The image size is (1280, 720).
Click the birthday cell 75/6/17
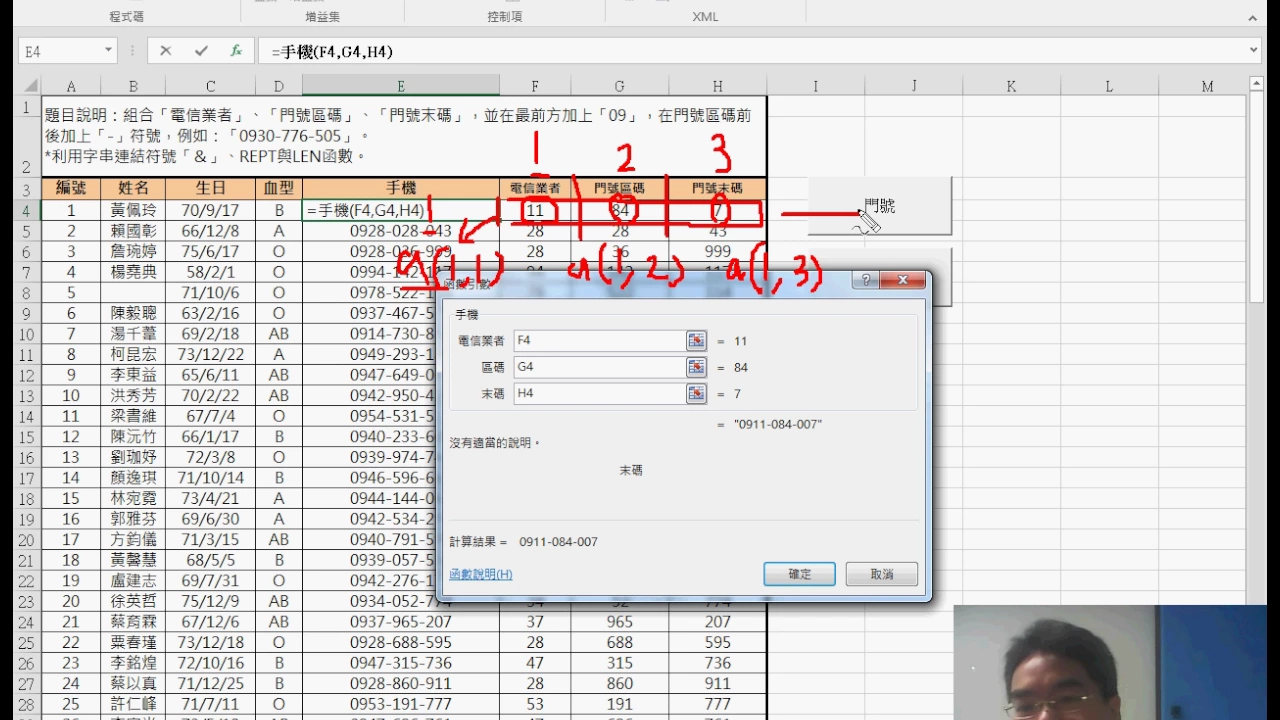point(210,252)
